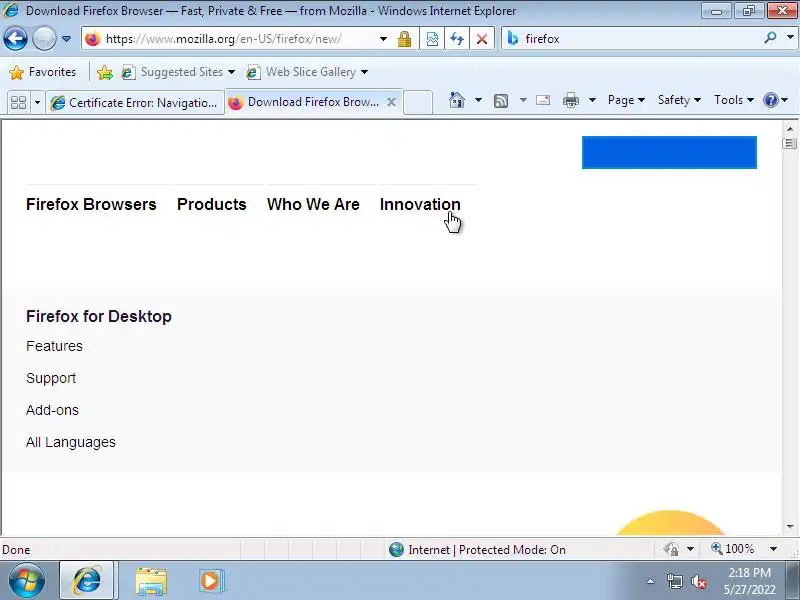Open the Windows Start menu orb

[x=27, y=581]
